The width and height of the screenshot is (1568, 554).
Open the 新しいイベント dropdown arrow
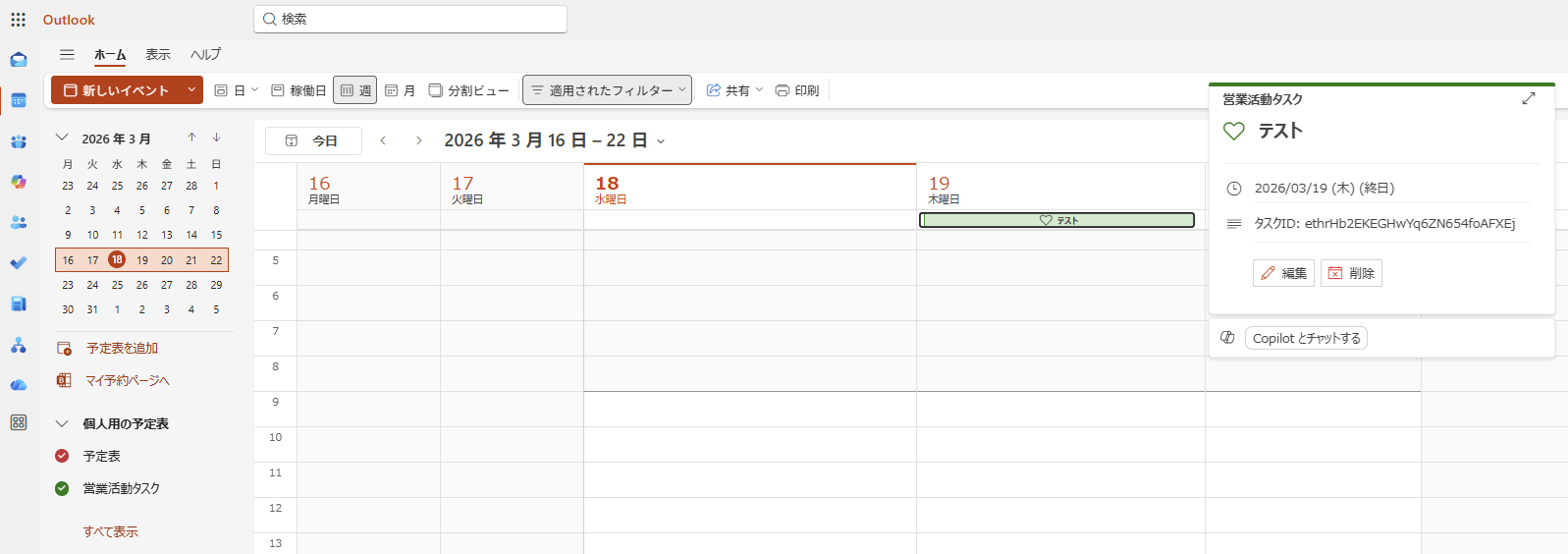191,90
